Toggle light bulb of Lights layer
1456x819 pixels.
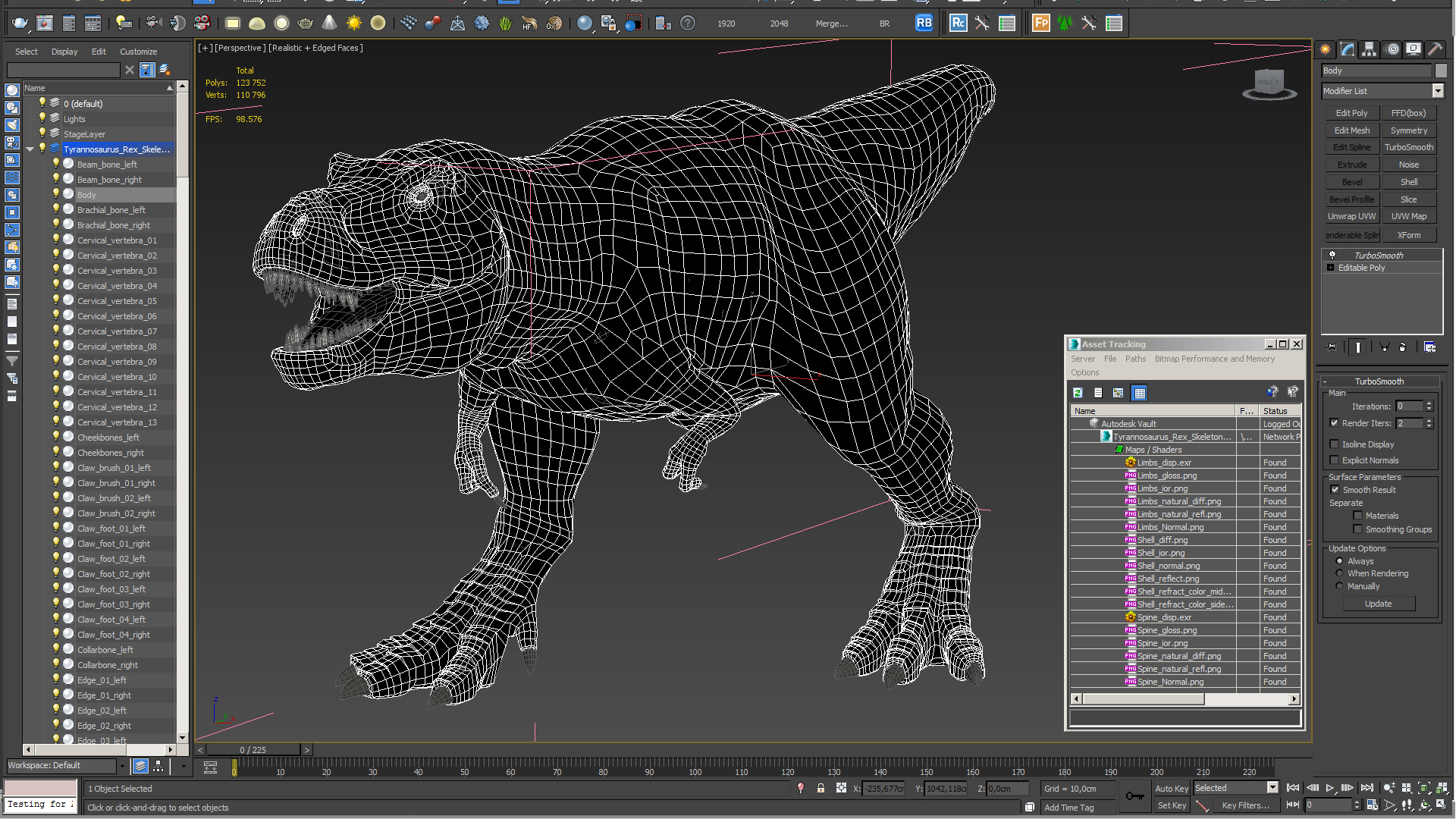pos(42,118)
